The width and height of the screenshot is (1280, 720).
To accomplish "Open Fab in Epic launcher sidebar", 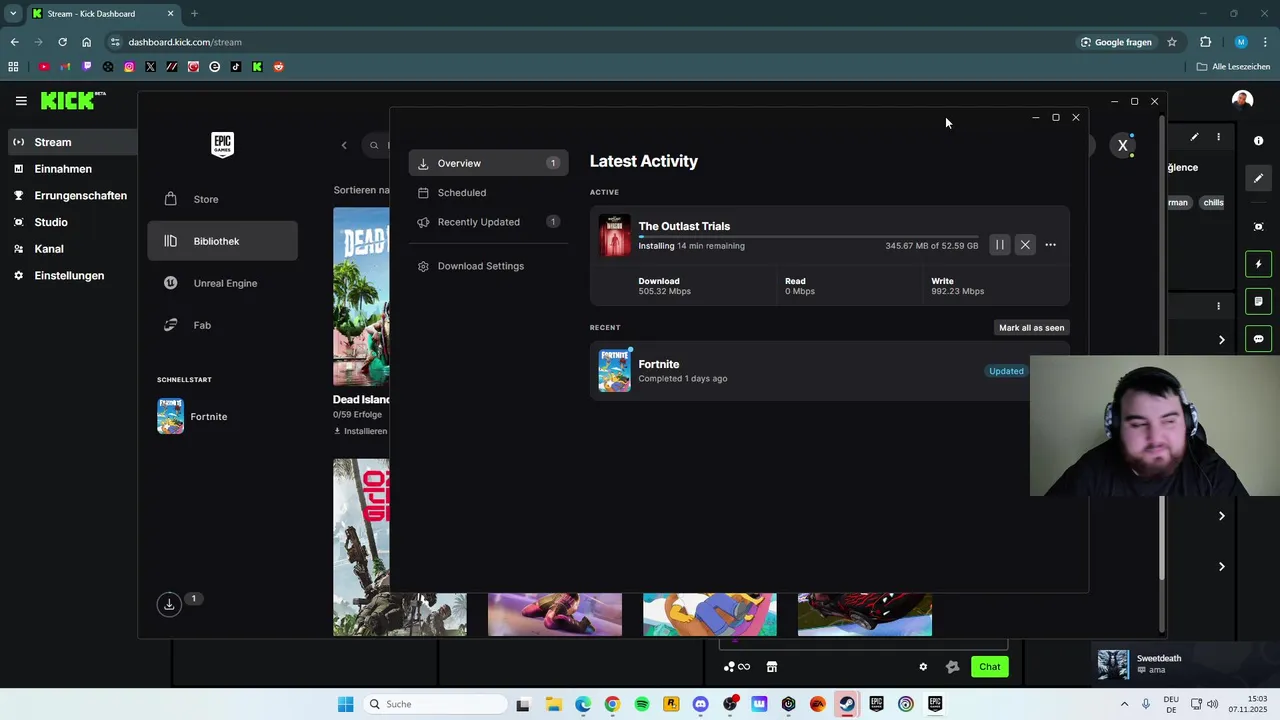I will (222, 325).
